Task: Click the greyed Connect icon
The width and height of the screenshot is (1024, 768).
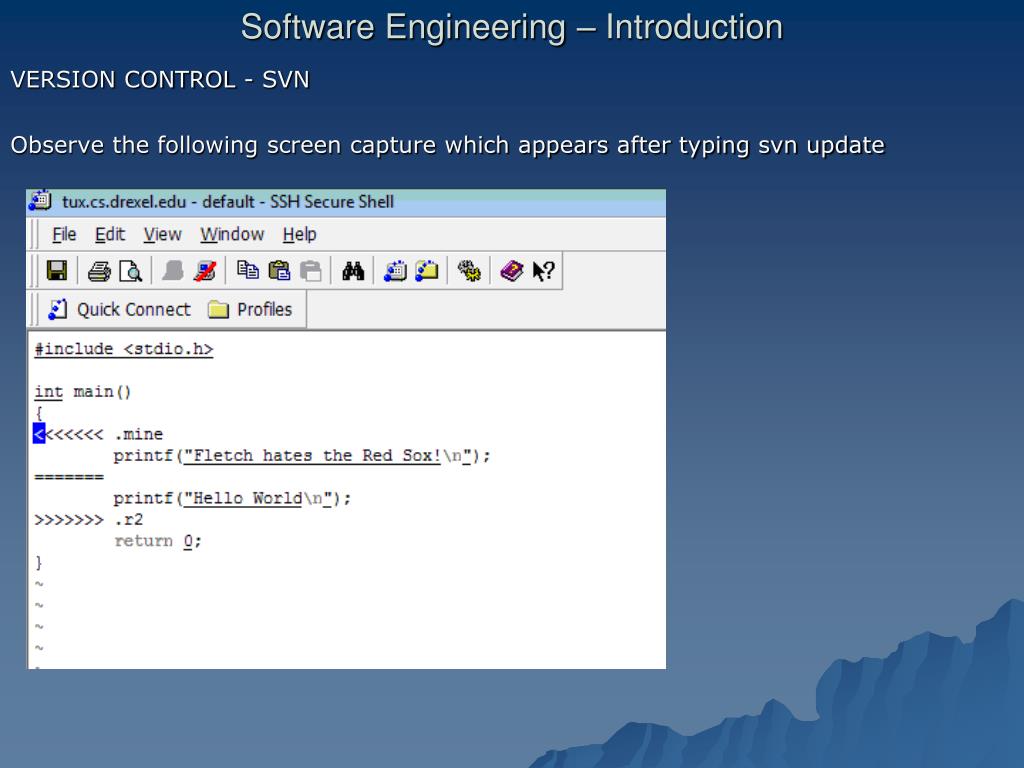Action: tap(173, 270)
